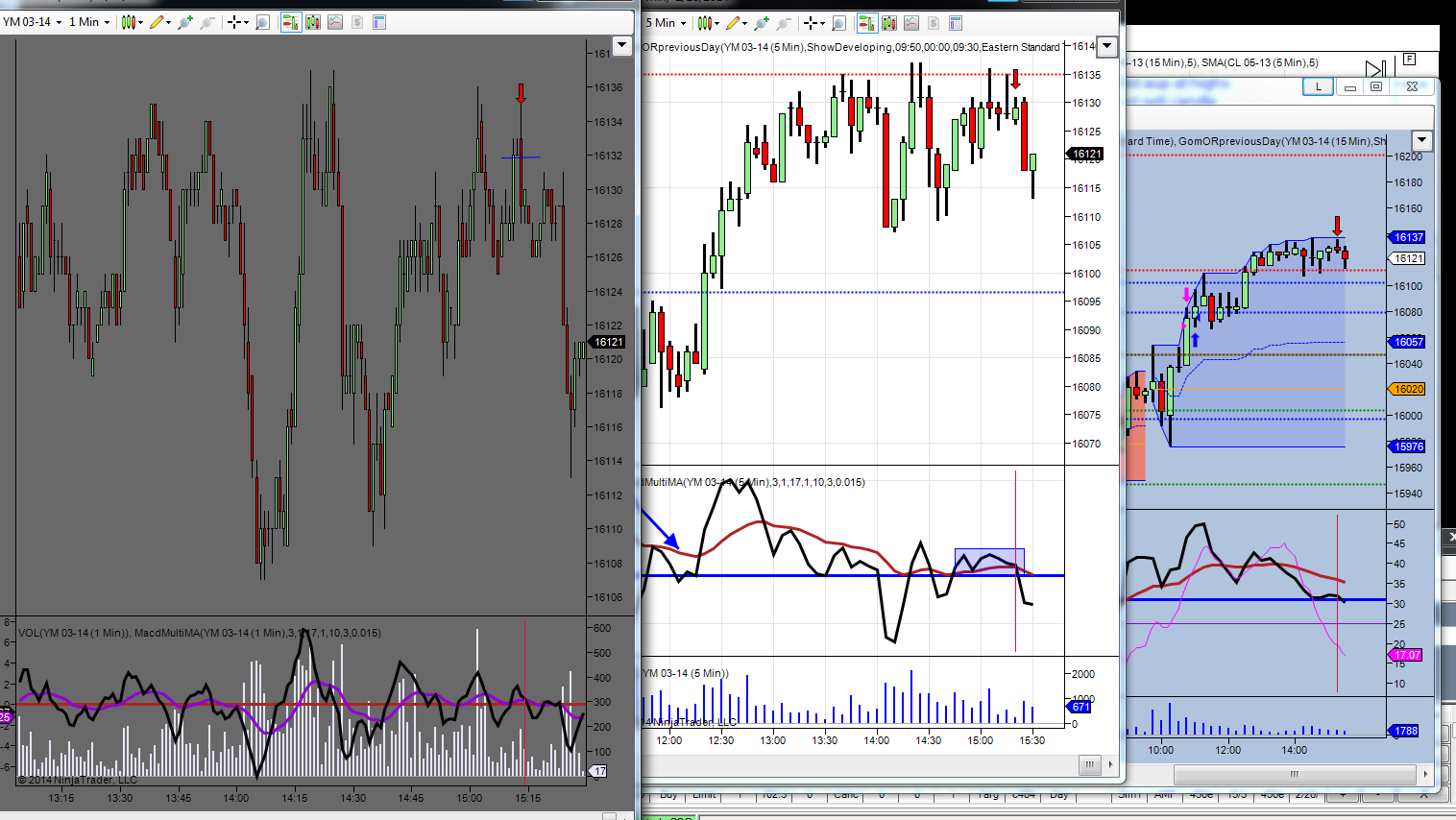This screenshot has width=1456, height=820.
Task: Click the 15 Min chart scrollbar right arrow
Action: 1426,774
